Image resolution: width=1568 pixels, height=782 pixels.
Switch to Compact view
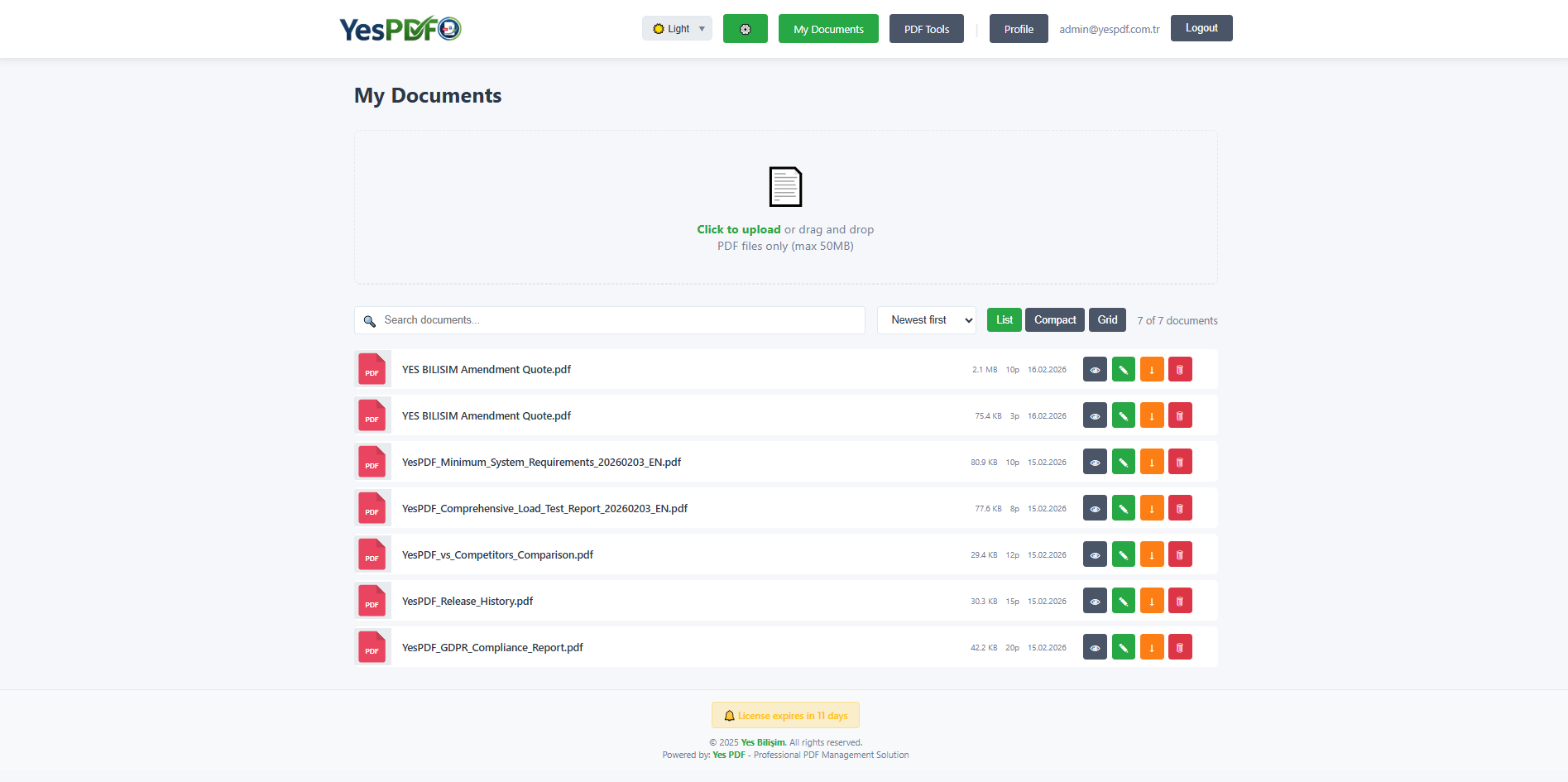pos(1055,320)
